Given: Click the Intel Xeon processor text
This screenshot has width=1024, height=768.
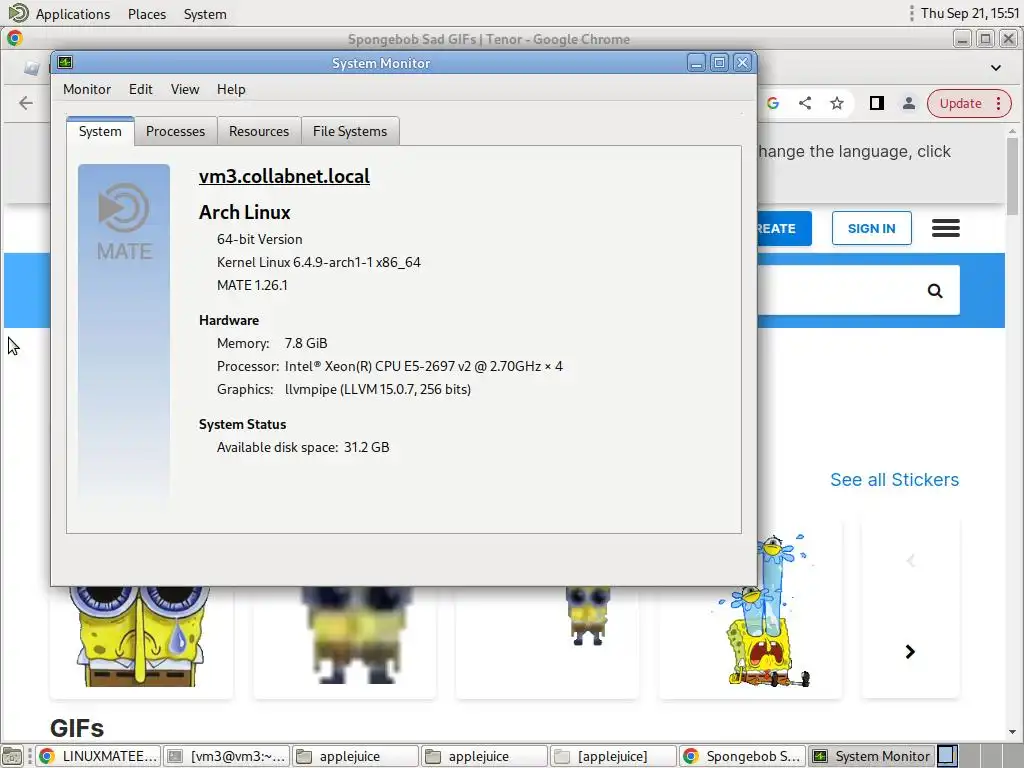Looking at the screenshot, I should tap(423, 366).
